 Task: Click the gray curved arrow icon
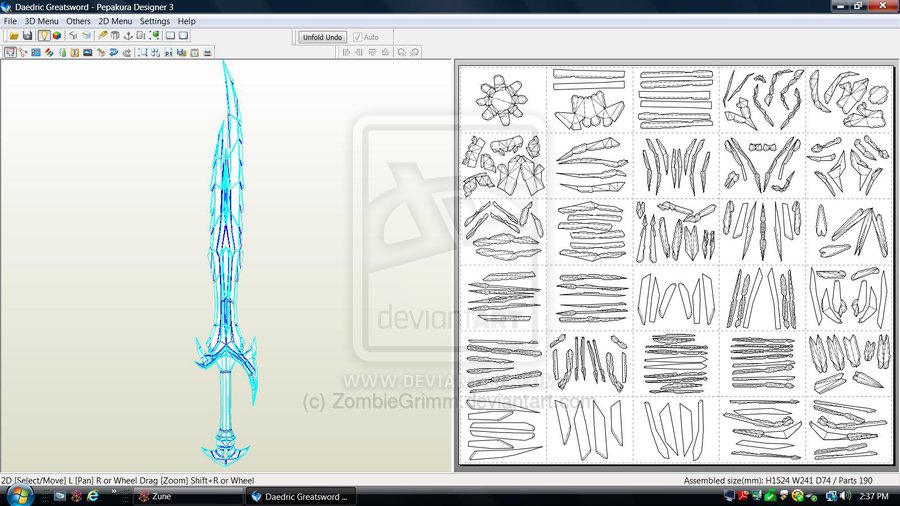point(127,52)
